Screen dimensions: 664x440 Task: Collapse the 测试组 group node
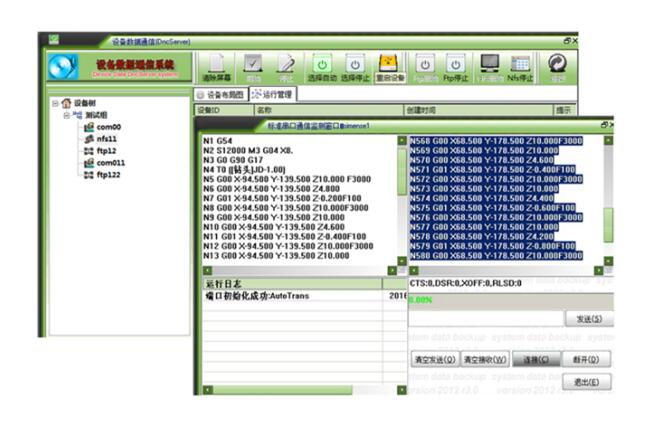[66, 115]
